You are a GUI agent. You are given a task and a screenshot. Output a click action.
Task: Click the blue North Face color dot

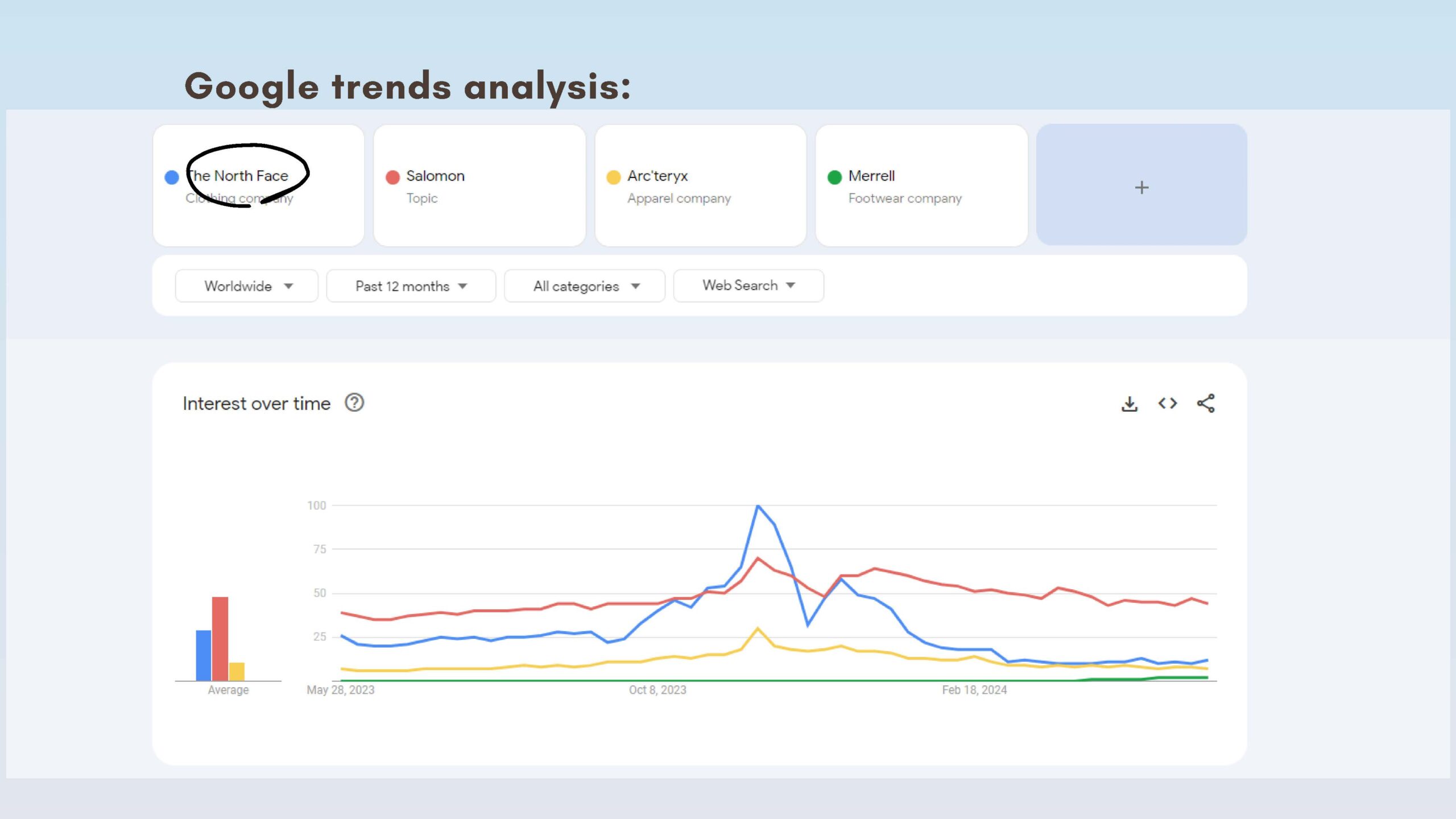(x=172, y=177)
